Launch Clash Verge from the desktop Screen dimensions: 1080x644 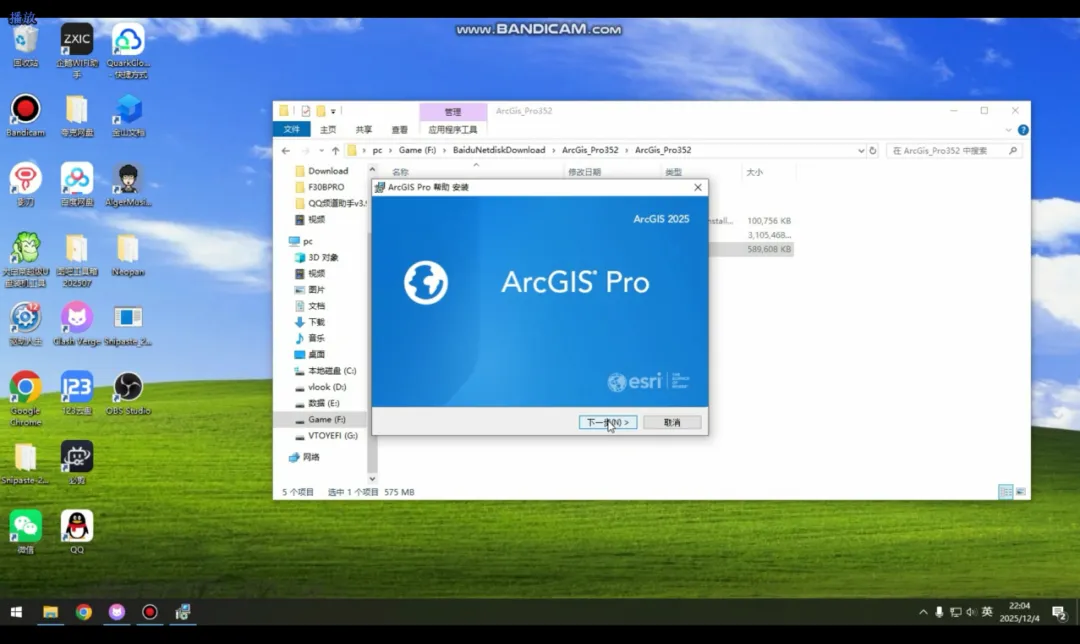click(76, 324)
